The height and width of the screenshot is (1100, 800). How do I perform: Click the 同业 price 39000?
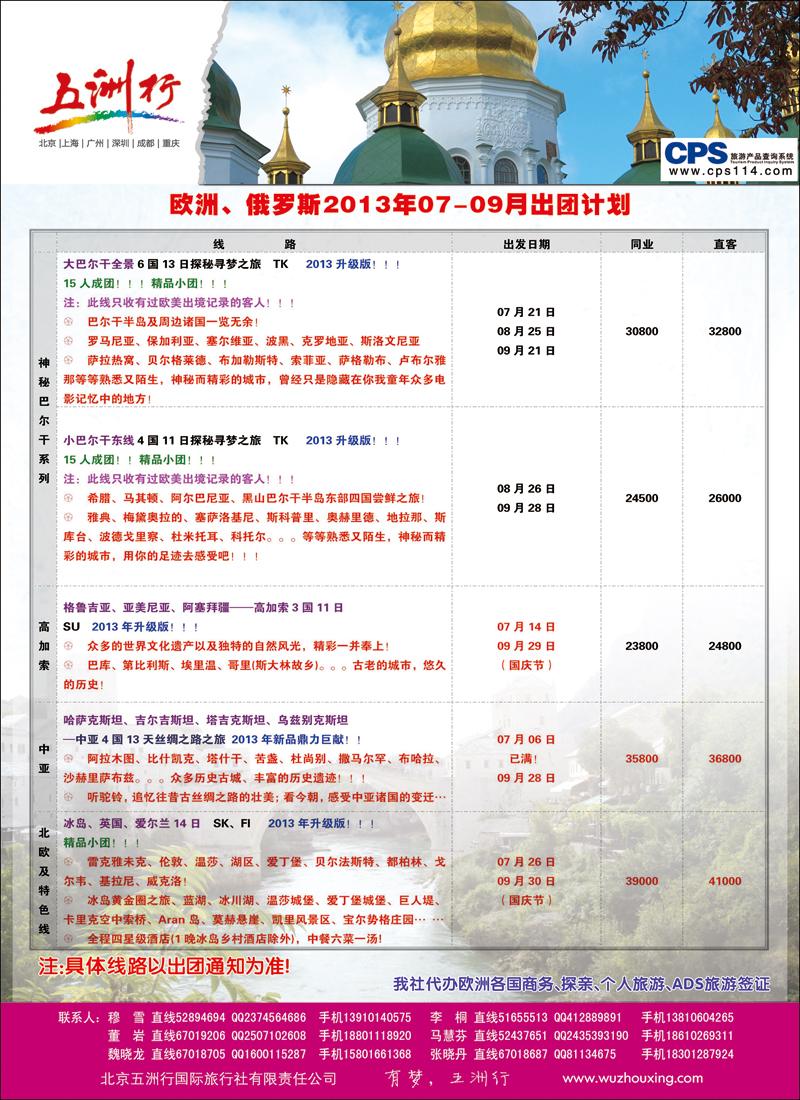(x=641, y=881)
